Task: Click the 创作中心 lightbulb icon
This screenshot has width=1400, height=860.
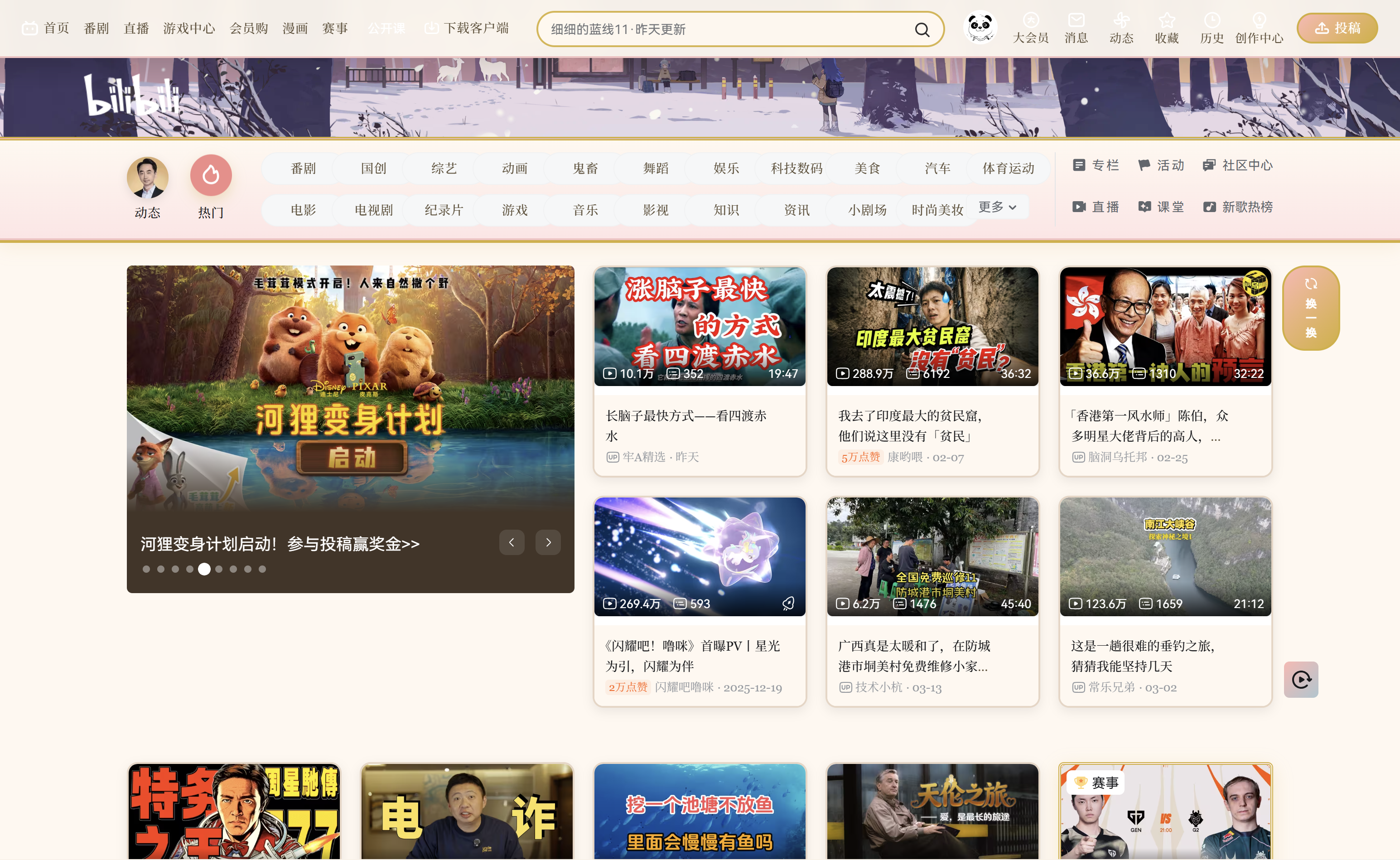Action: 1259,21
